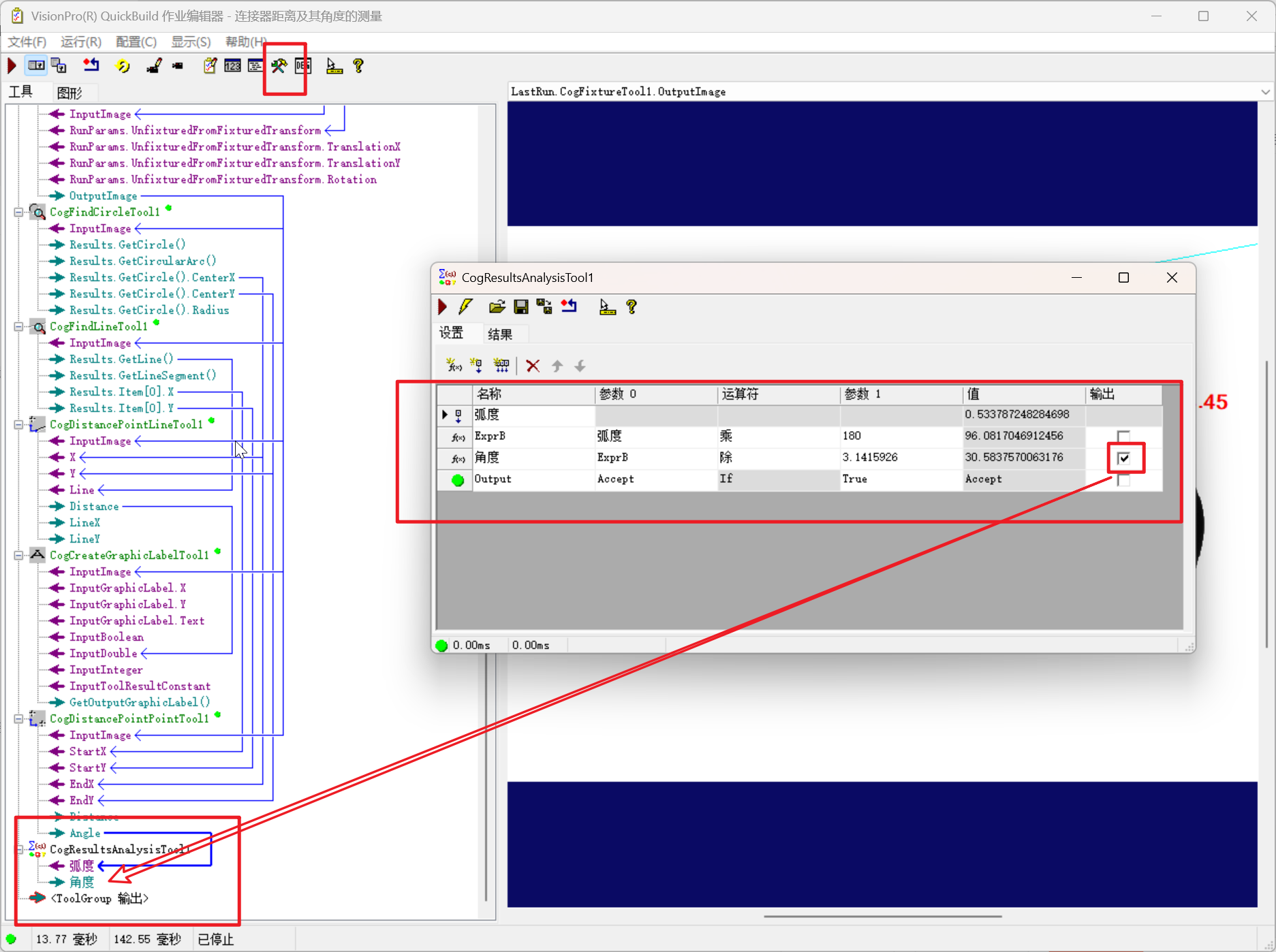The height and width of the screenshot is (952, 1276).
Task: Delete selected row with the red X icon
Action: (533, 366)
